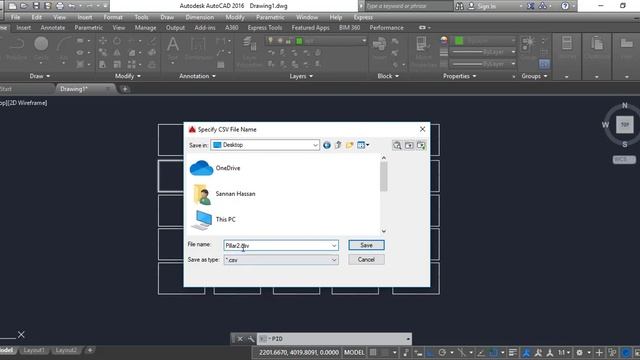
Task: Create a new folder in Save dialog
Action: 349,145
